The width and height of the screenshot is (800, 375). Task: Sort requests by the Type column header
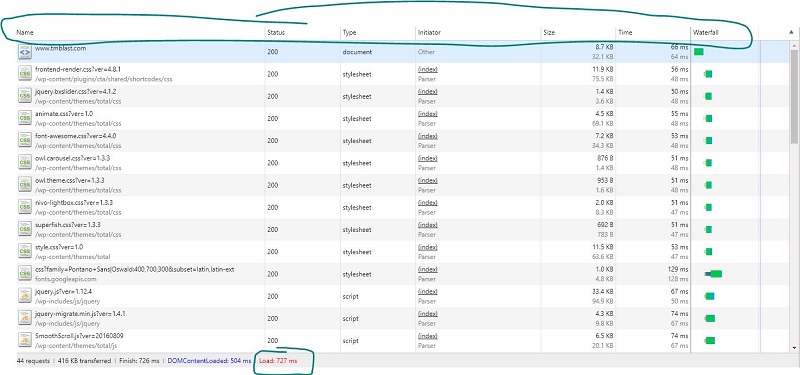(349, 32)
